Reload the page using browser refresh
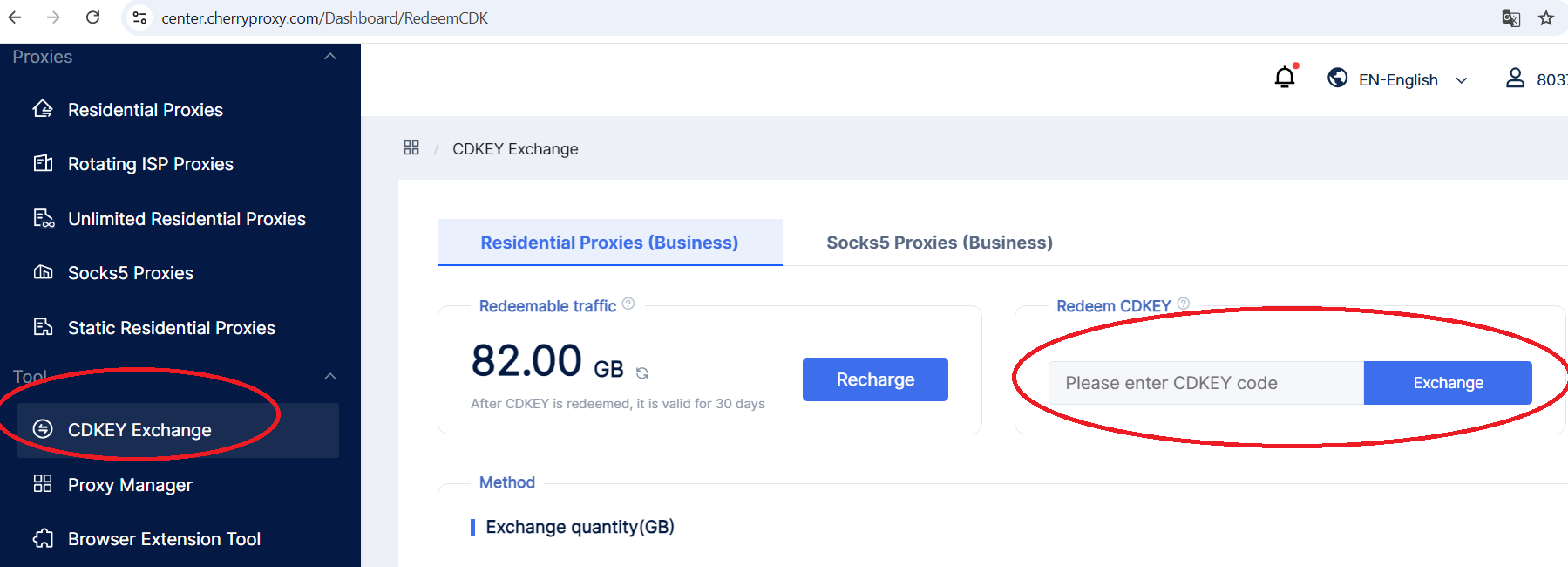Viewport: 1568px width, 567px height. (93, 17)
